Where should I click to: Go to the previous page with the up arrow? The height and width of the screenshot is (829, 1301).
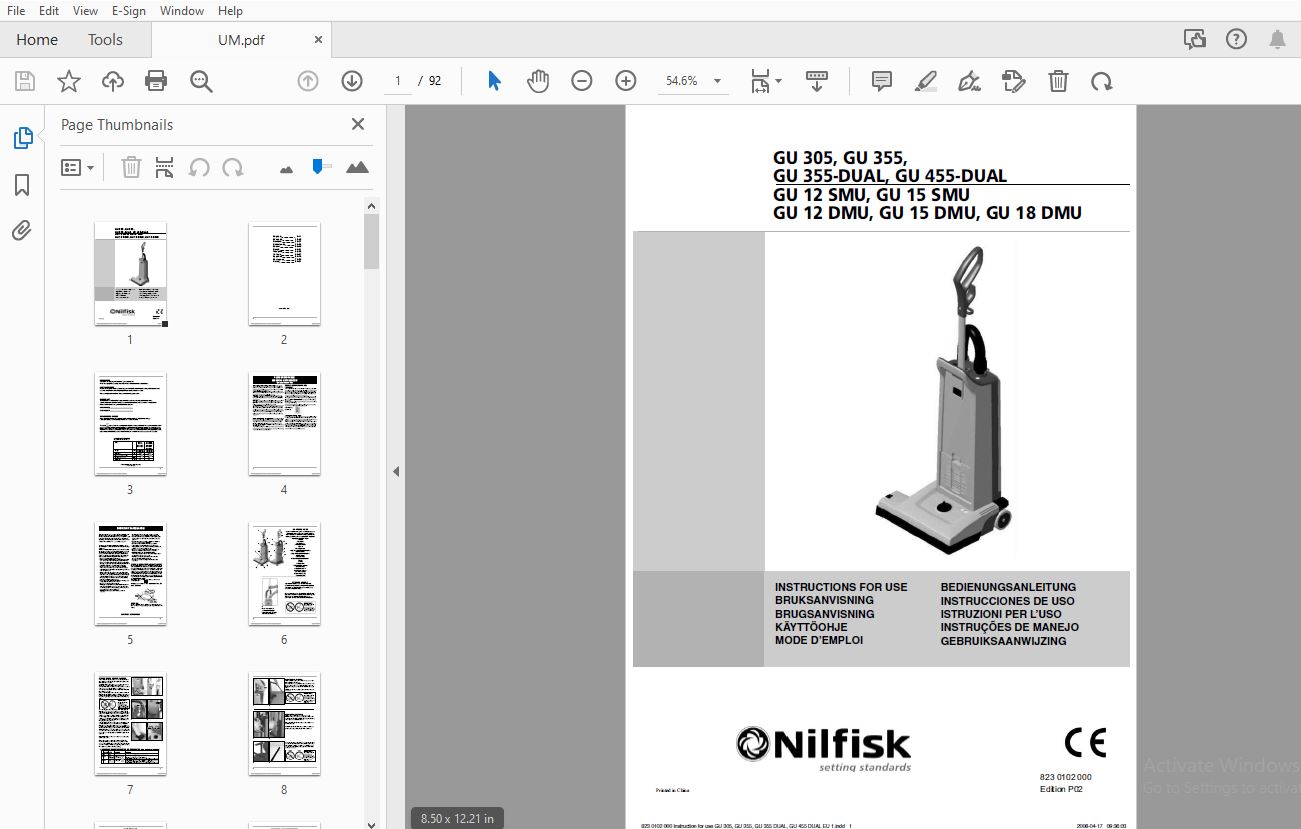tap(308, 81)
